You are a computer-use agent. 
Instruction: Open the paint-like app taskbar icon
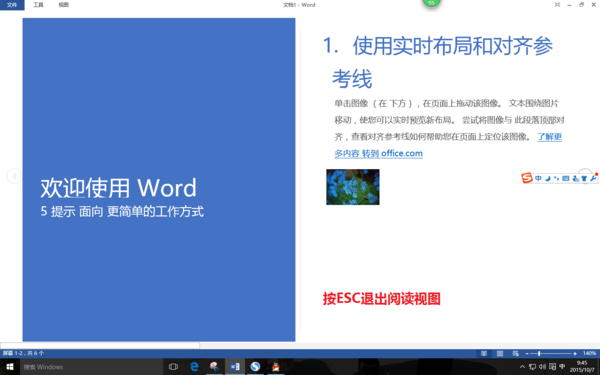coord(214,367)
